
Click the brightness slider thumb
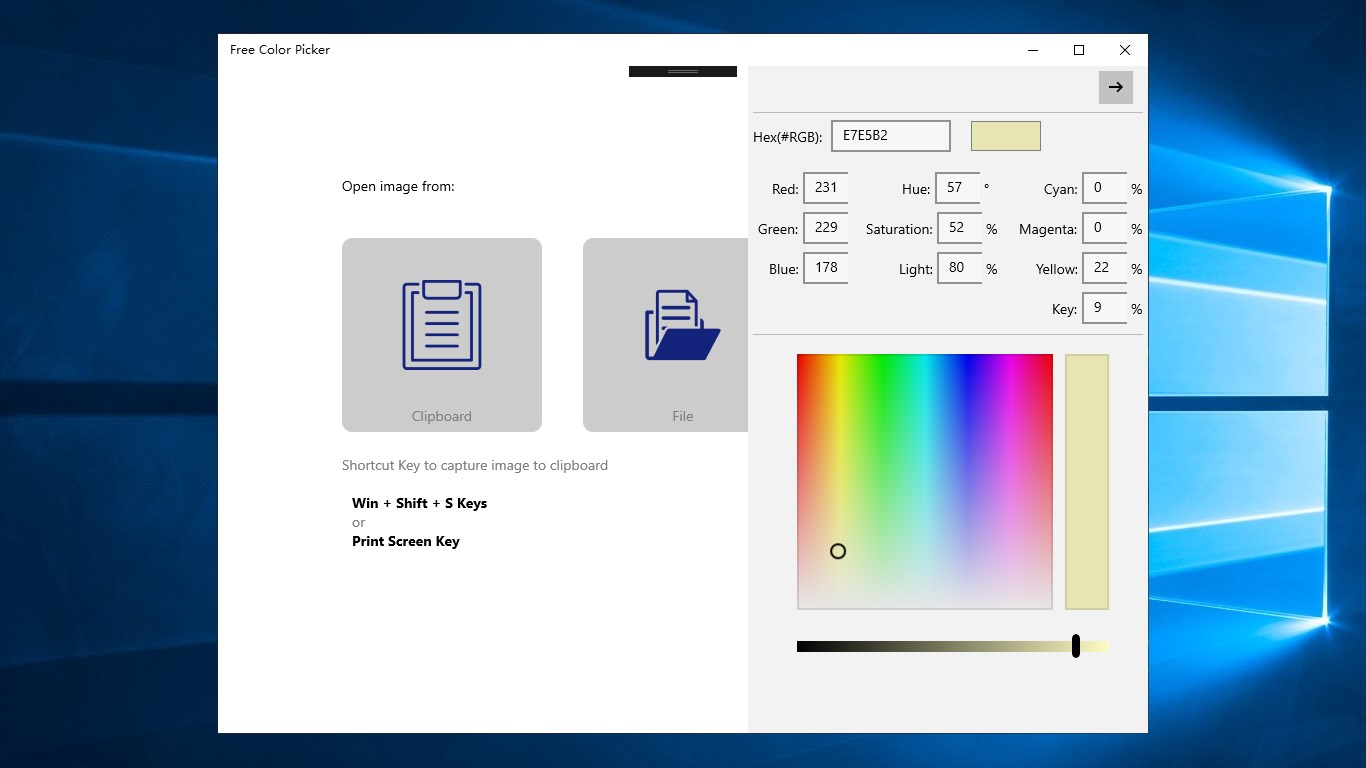click(x=1076, y=646)
